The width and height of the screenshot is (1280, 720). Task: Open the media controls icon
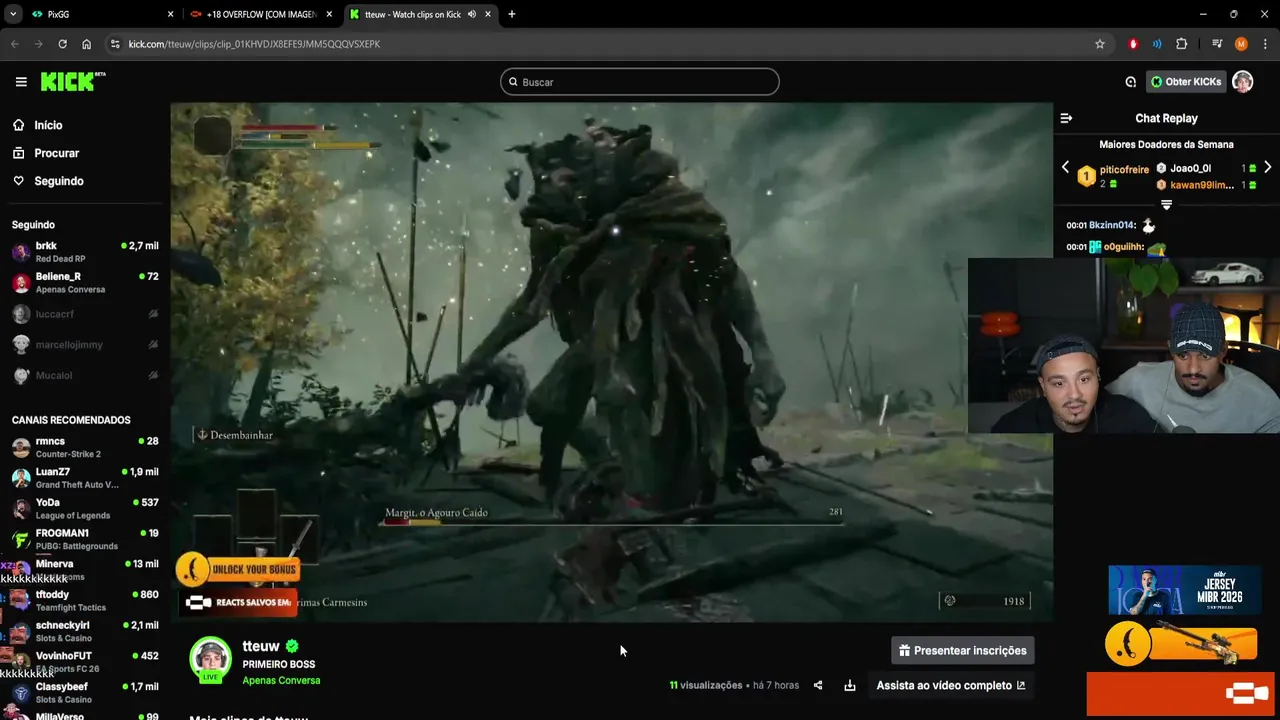[x=1217, y=44]
